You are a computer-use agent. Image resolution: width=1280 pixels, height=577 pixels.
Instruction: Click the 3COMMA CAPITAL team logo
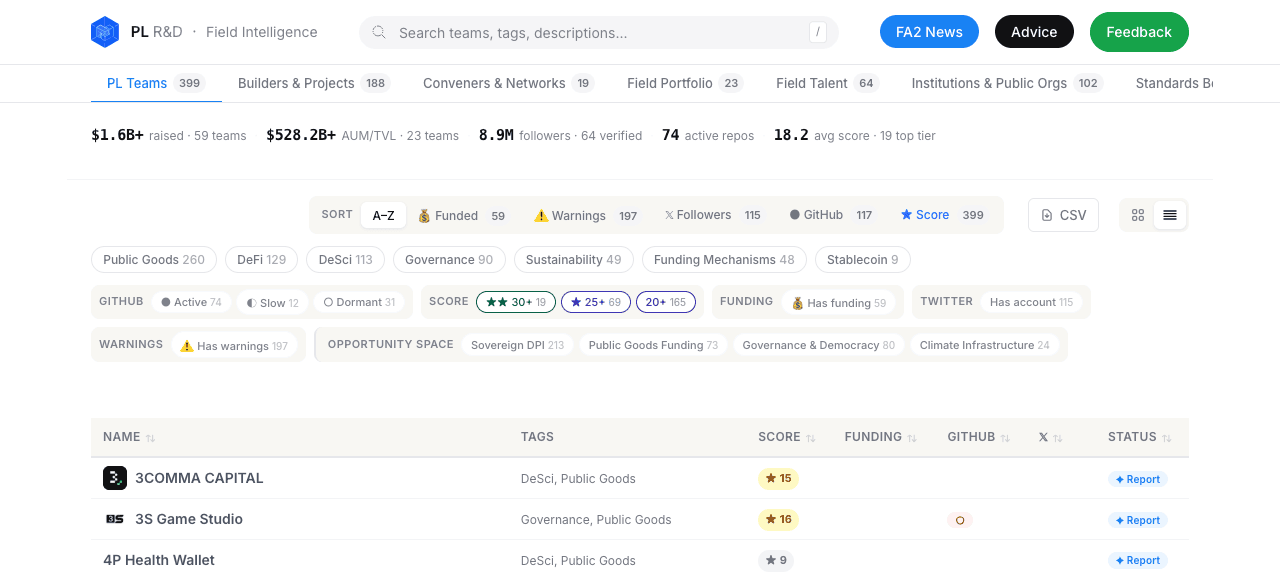coord(115,478)
